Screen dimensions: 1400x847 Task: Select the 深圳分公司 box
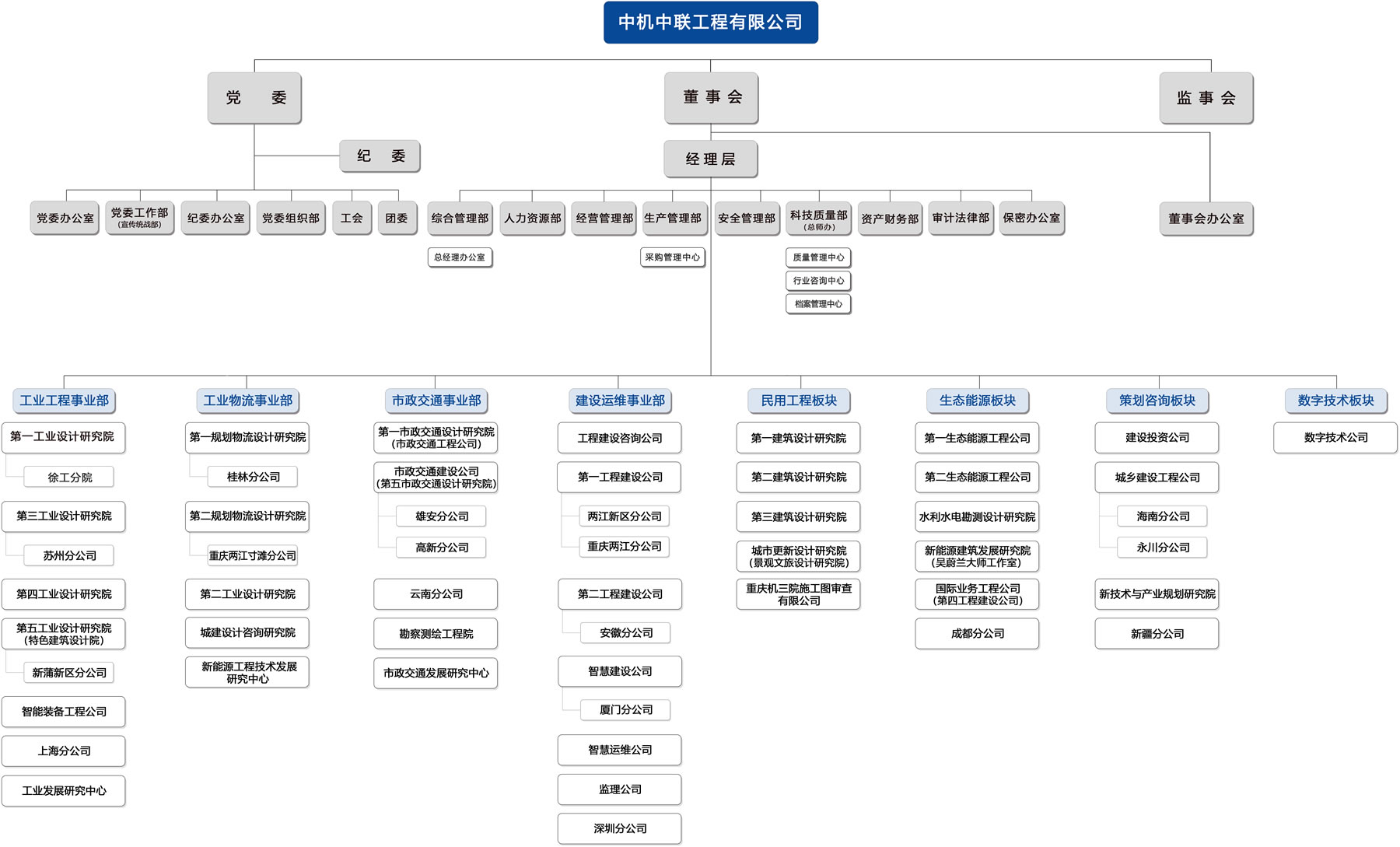(620, 829)
